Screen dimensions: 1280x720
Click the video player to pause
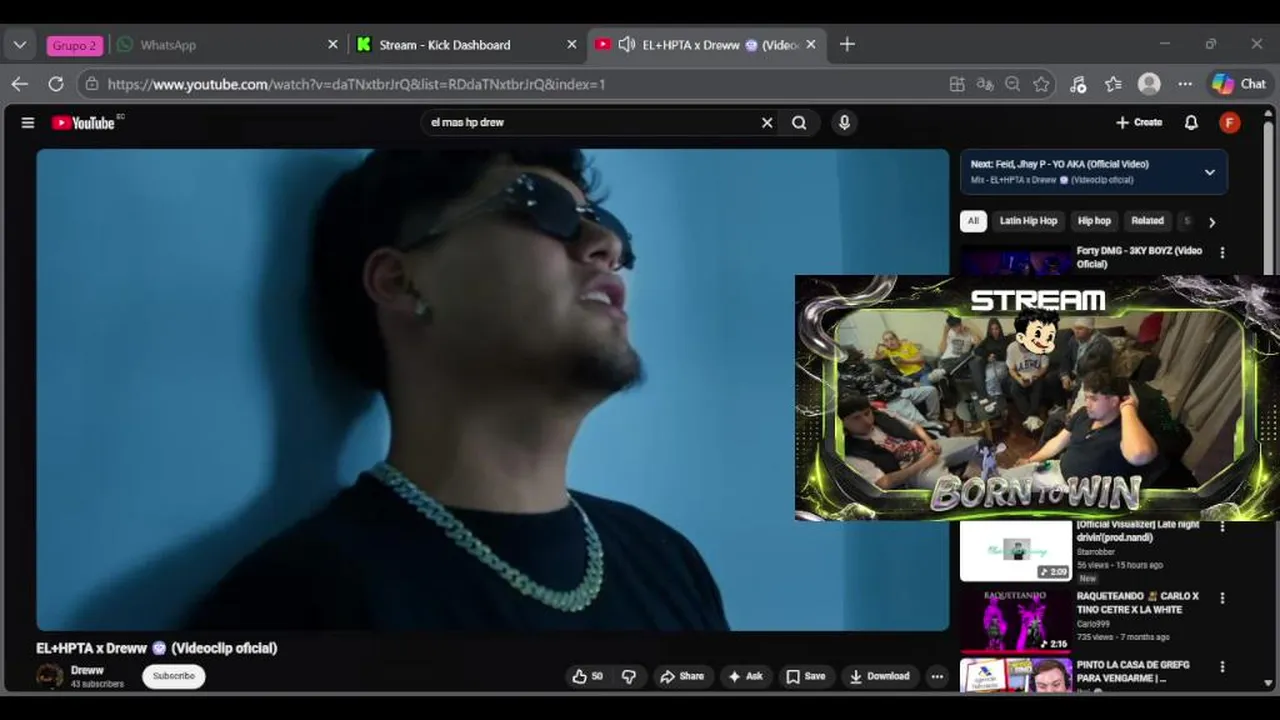point(493,390)
